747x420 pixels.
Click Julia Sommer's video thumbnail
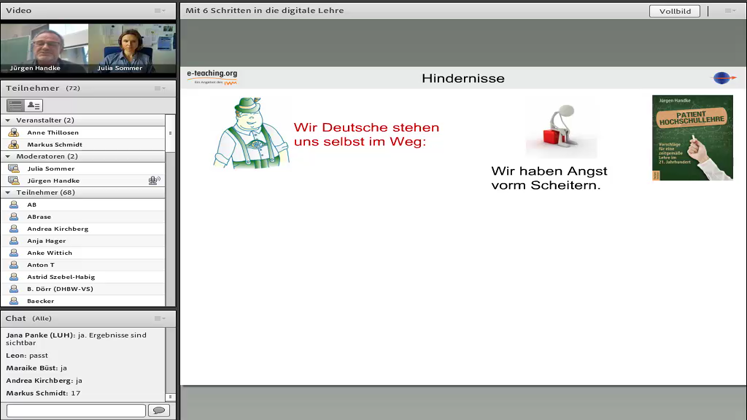[x=131, y=48]
